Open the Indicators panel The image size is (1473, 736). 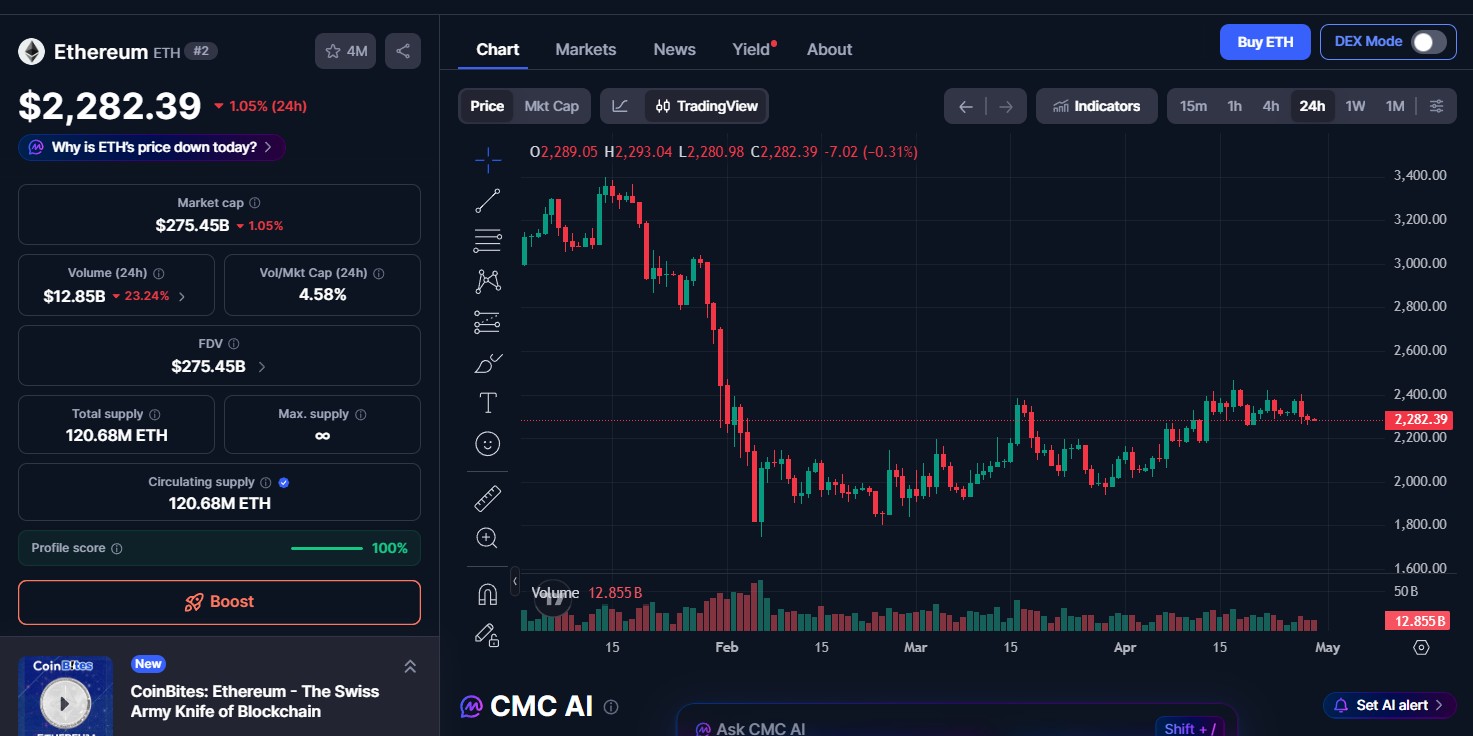tap(1096, 105)
